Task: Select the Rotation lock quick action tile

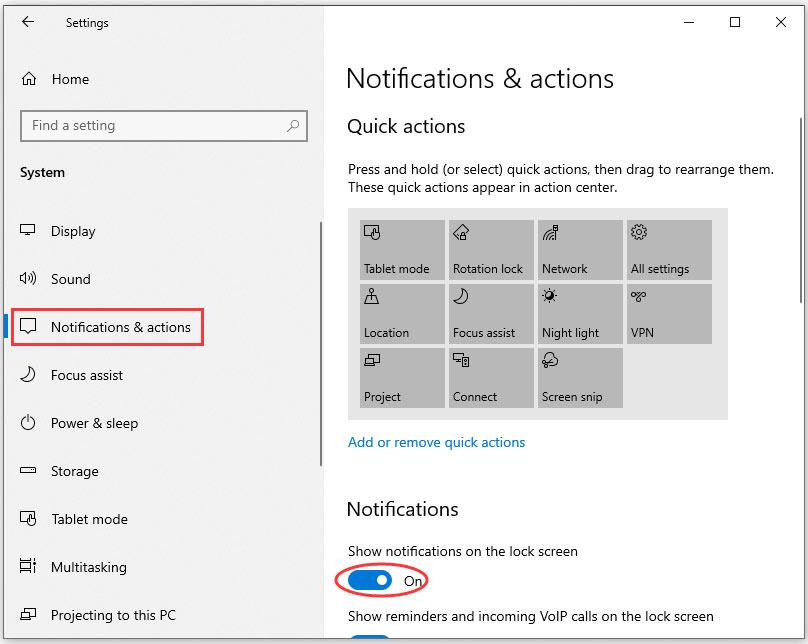Action: coord(491,250)
